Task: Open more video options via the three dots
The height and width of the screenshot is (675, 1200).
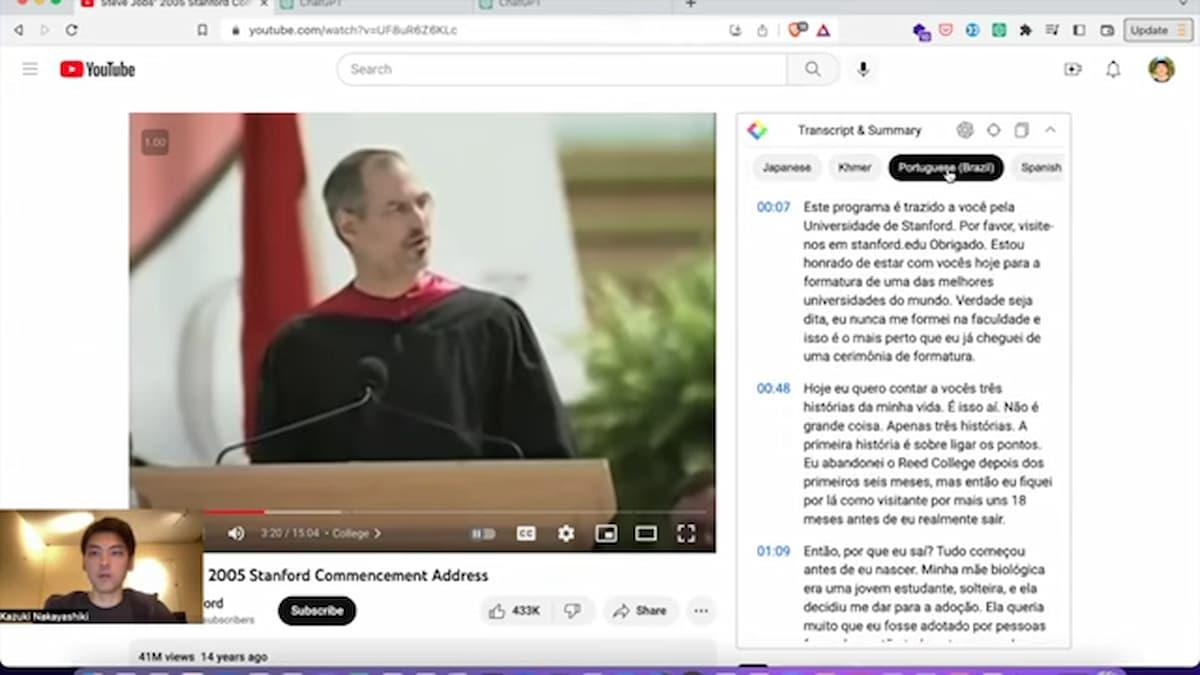Action: (701, 610)
